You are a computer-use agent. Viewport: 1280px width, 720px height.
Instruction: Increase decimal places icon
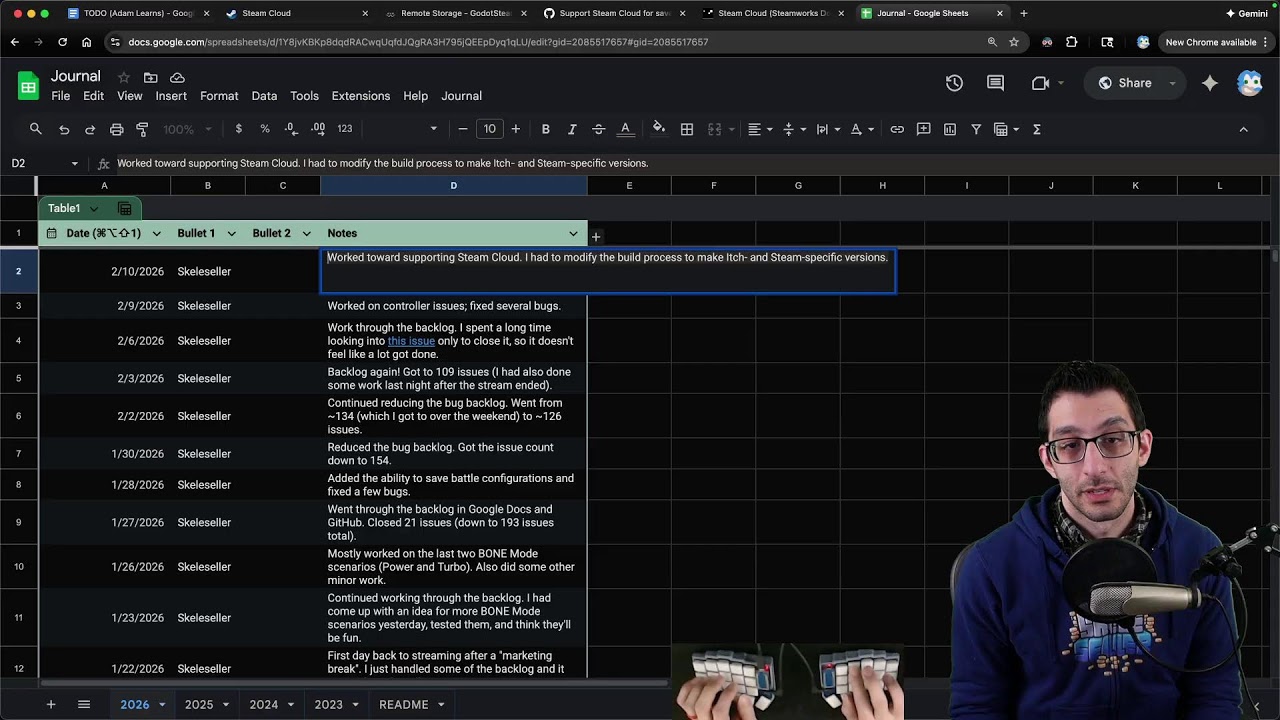(318, 129)
